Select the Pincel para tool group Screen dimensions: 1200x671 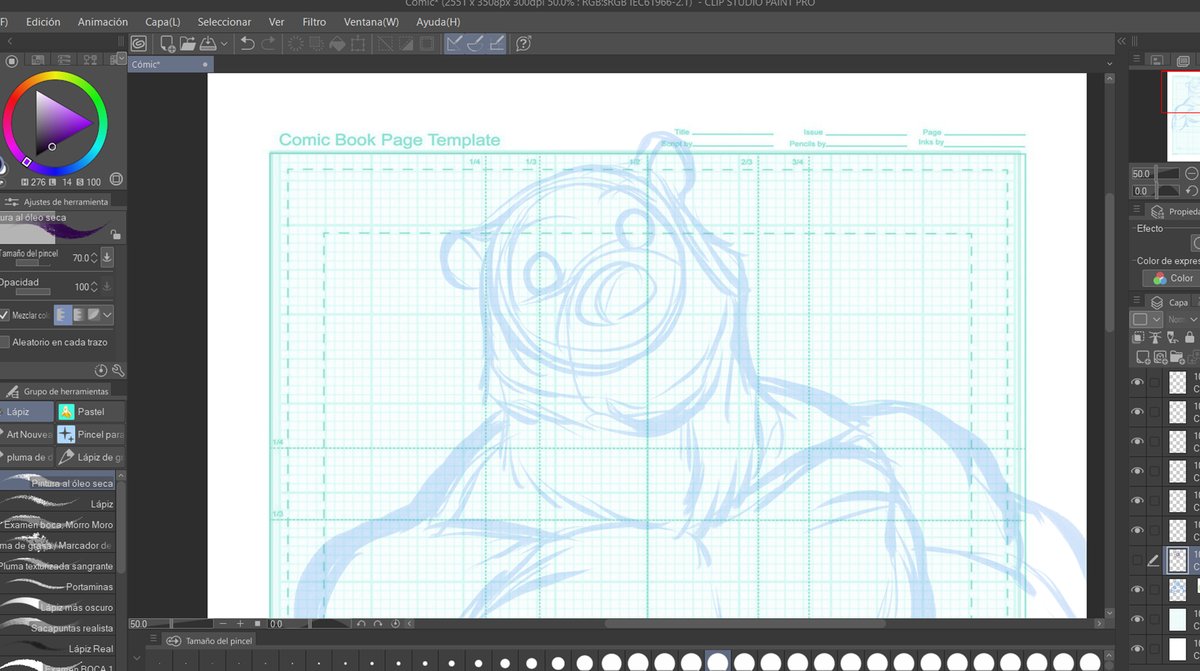click(x=90, y=435)
